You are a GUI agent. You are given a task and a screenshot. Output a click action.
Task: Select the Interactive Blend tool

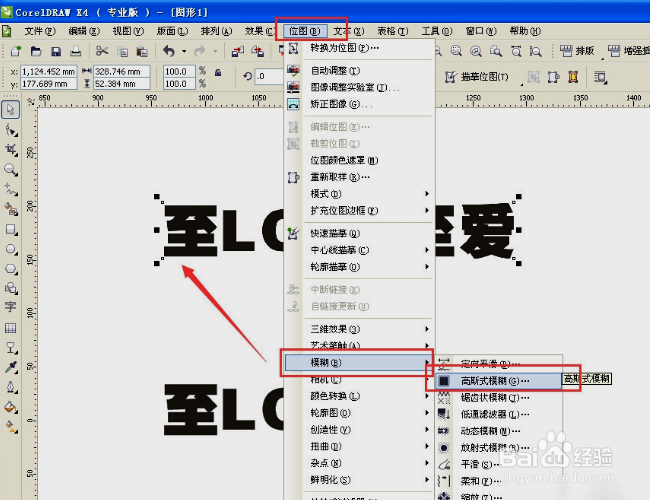10,347
